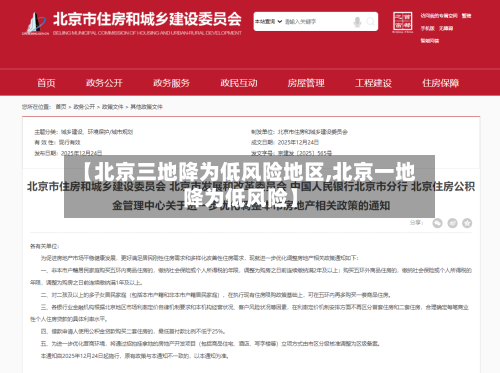The image size is (500, 373).
Task: Select 房屋管理 in the navigation bar
Action: pos(306,83)
